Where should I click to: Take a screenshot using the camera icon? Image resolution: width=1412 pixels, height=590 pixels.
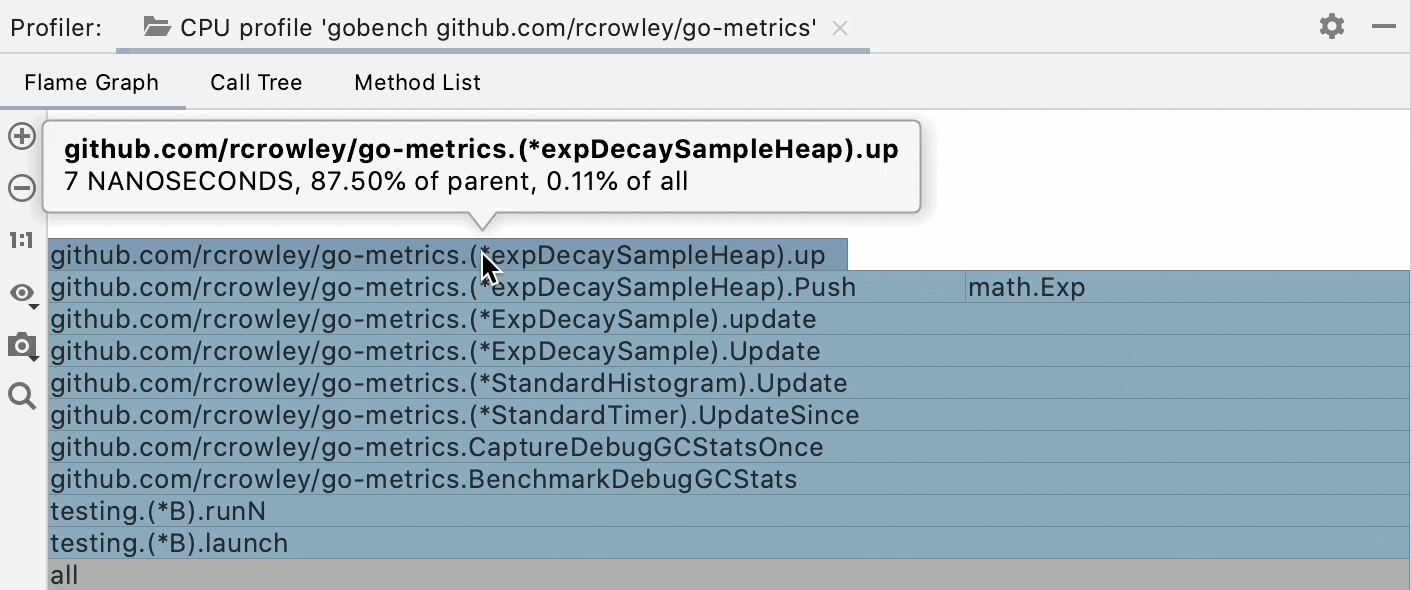(x=22, y=345)
